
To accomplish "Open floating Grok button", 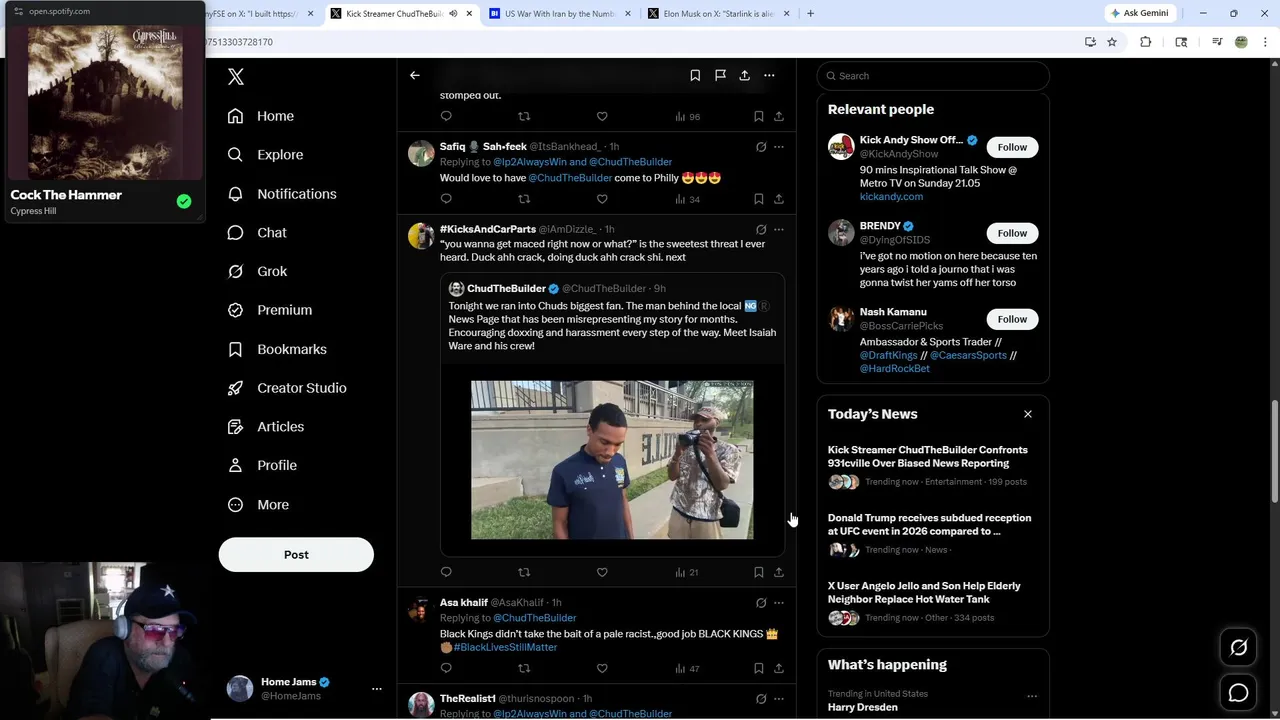I will tap(1238, 648).
